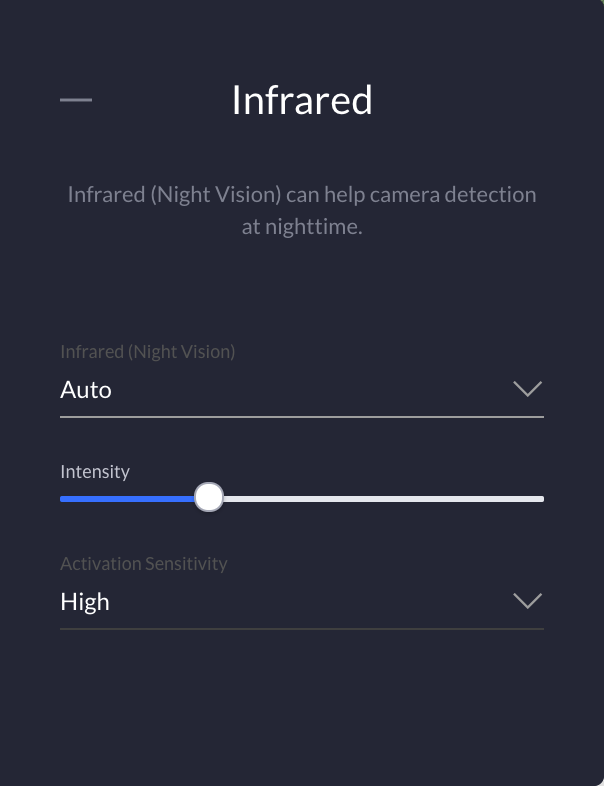Click the "Intensity" label text

[95, 471]
